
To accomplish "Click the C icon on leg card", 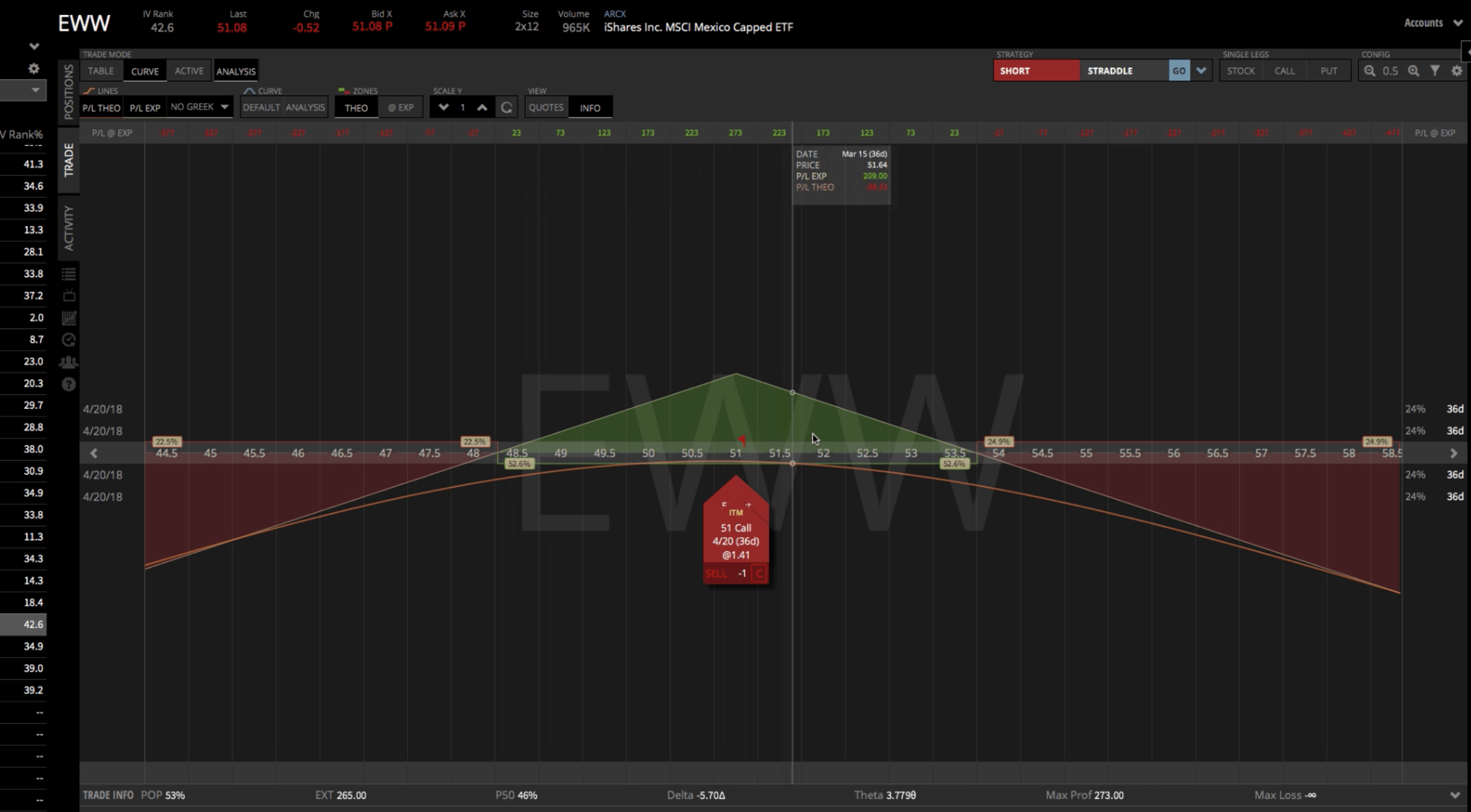I will click(759, 574).
